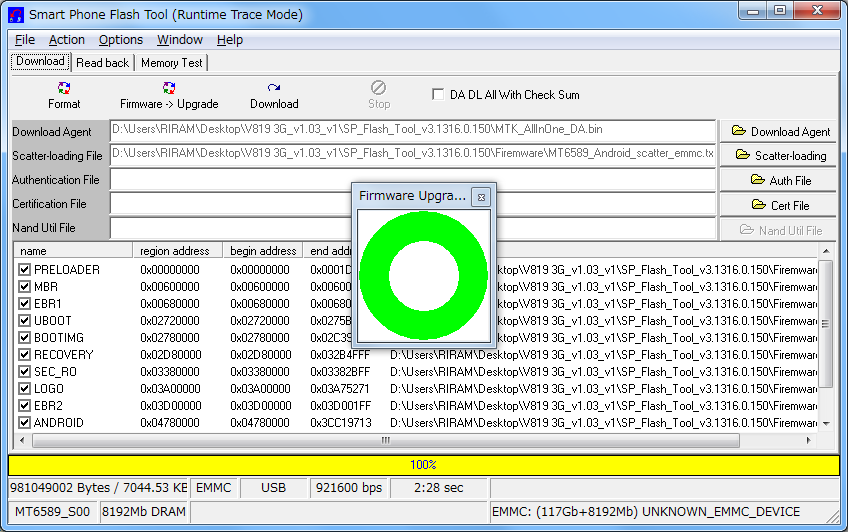This screenshot has width=848, height=532.
Task: Uncheck the UBOOT partition checkbox
Action: coord(24,321)
